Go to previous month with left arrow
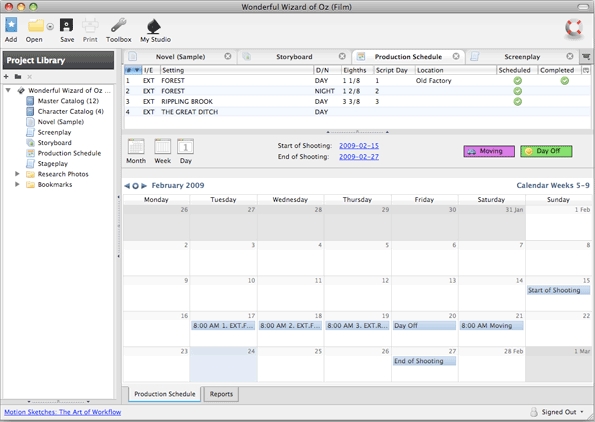Screen dimensions: 595x422 pos(127,186)
